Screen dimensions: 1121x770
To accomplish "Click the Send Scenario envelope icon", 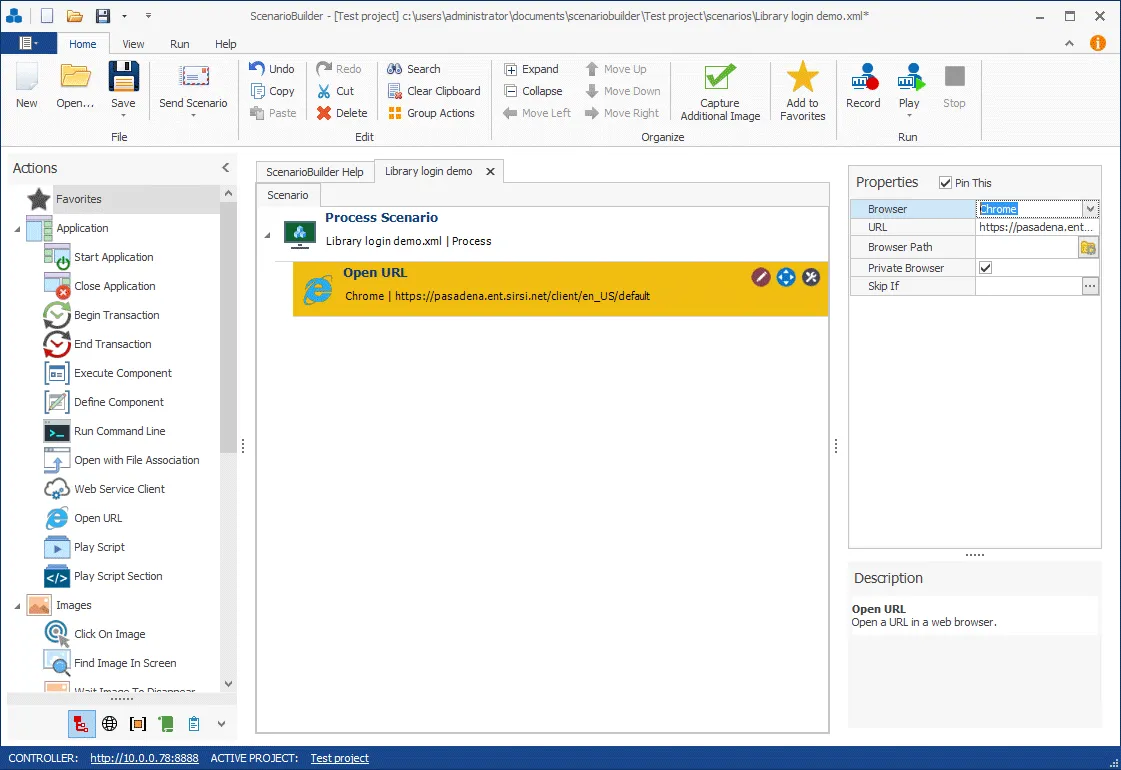I will click(194, 76).
